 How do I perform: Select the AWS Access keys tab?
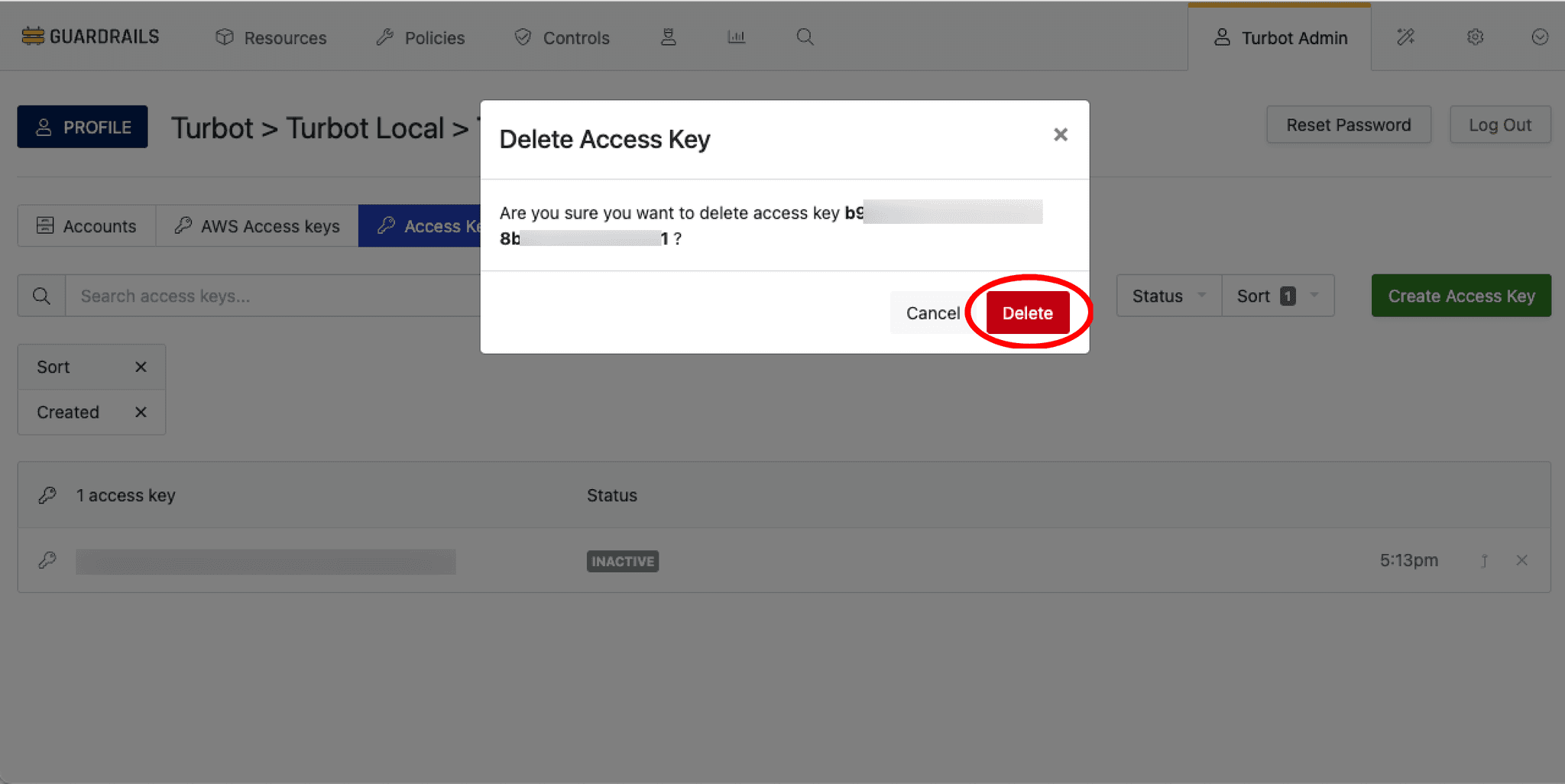[257, 225]
